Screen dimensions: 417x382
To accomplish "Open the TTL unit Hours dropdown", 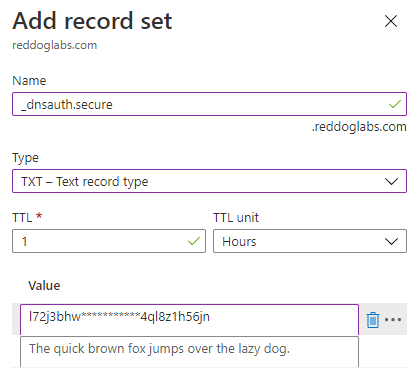I will (310, 241).
